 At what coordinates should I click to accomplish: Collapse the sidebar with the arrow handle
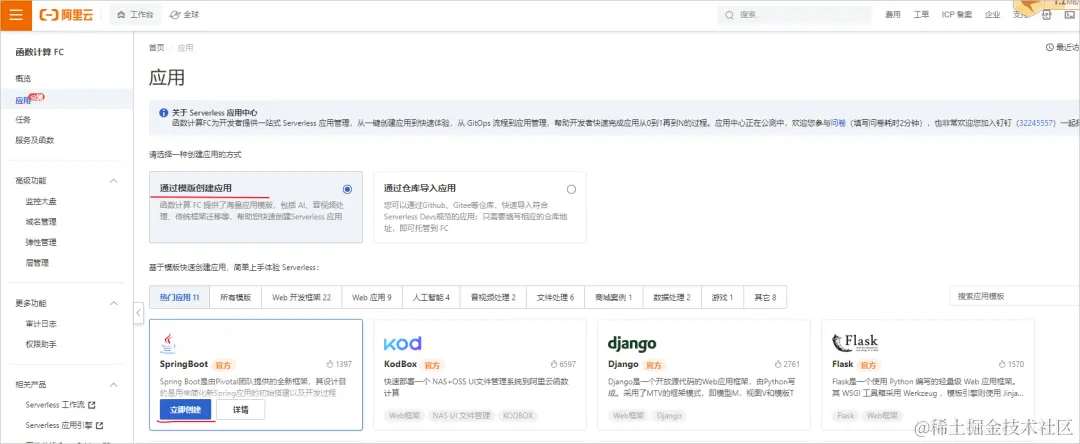(x=138, y=313)
